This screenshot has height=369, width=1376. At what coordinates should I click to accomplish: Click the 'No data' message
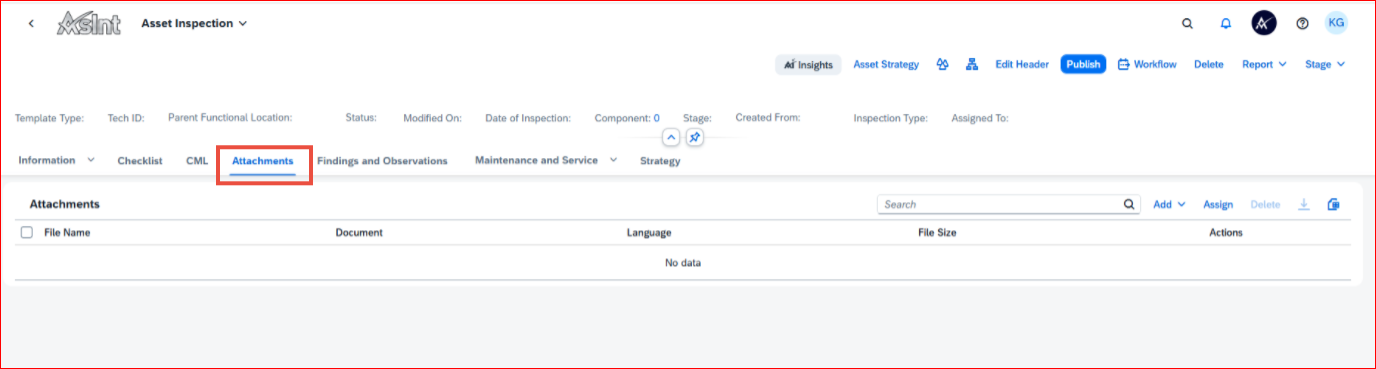(683, 263)
